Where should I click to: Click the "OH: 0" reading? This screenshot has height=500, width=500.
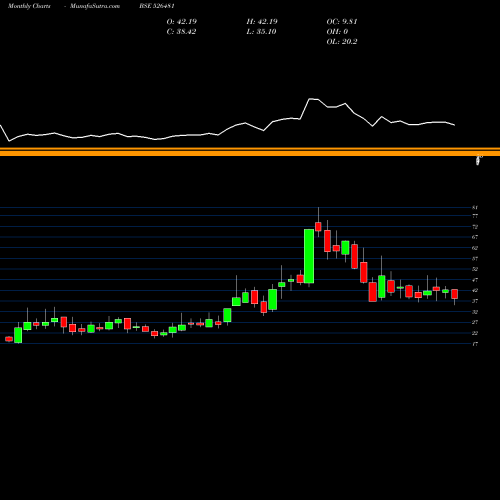coord(337,32)
